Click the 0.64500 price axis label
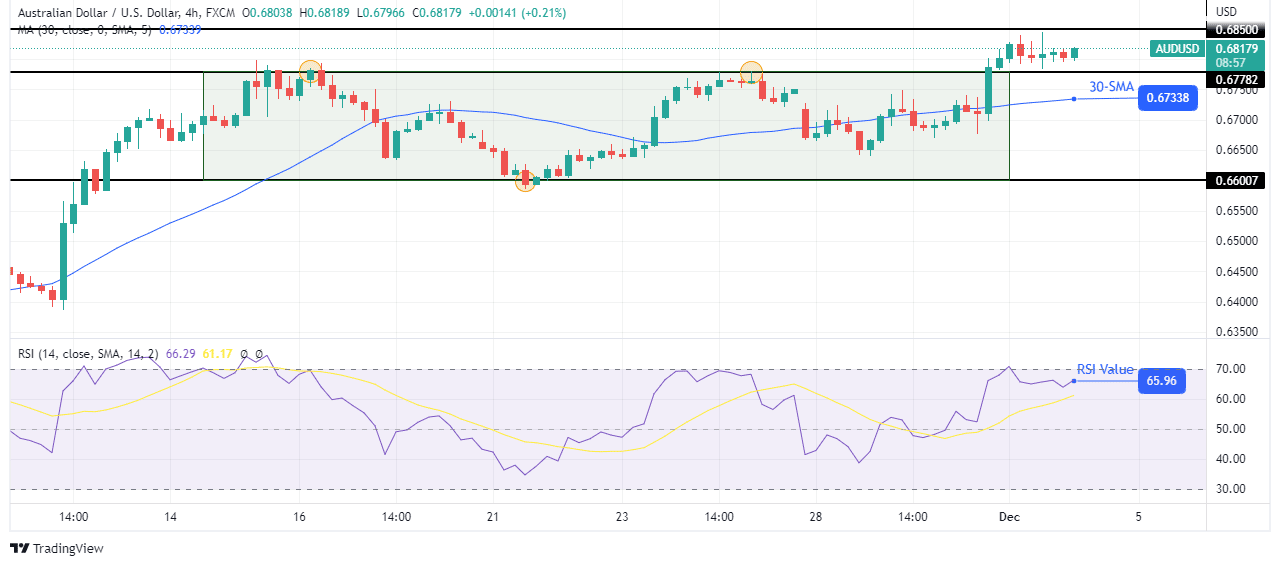This screenshot has width=1274, height=566. 1235,271
